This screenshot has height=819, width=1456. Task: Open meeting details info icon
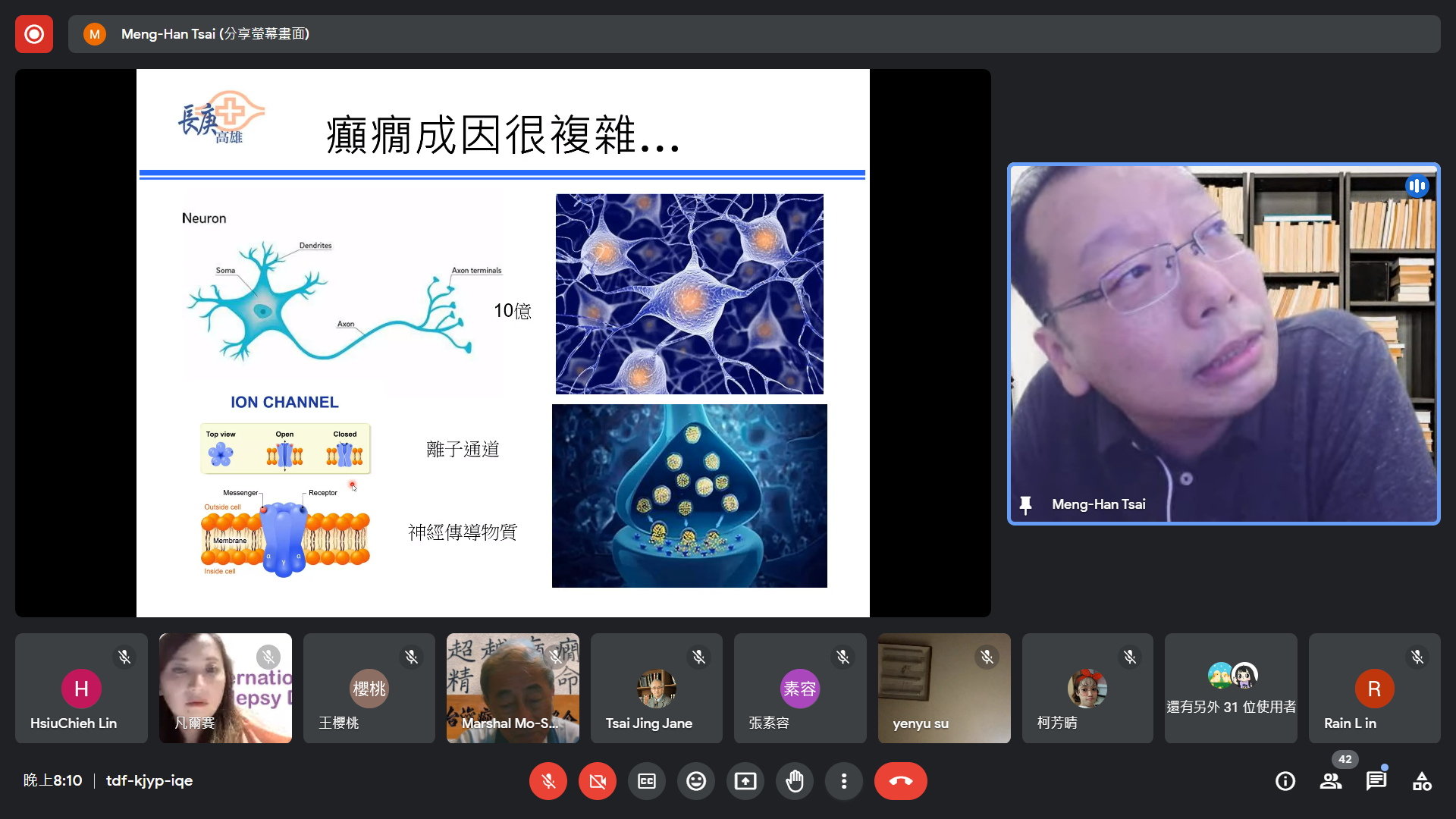tap(1285, 781)
